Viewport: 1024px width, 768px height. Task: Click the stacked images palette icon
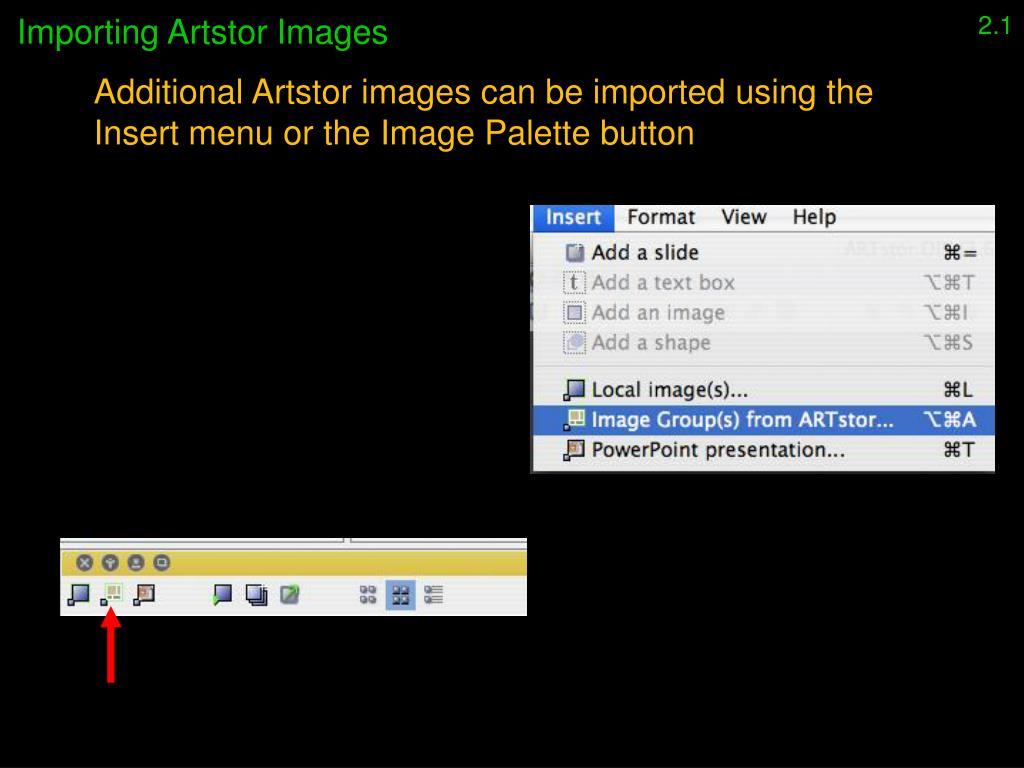(256, 595)
